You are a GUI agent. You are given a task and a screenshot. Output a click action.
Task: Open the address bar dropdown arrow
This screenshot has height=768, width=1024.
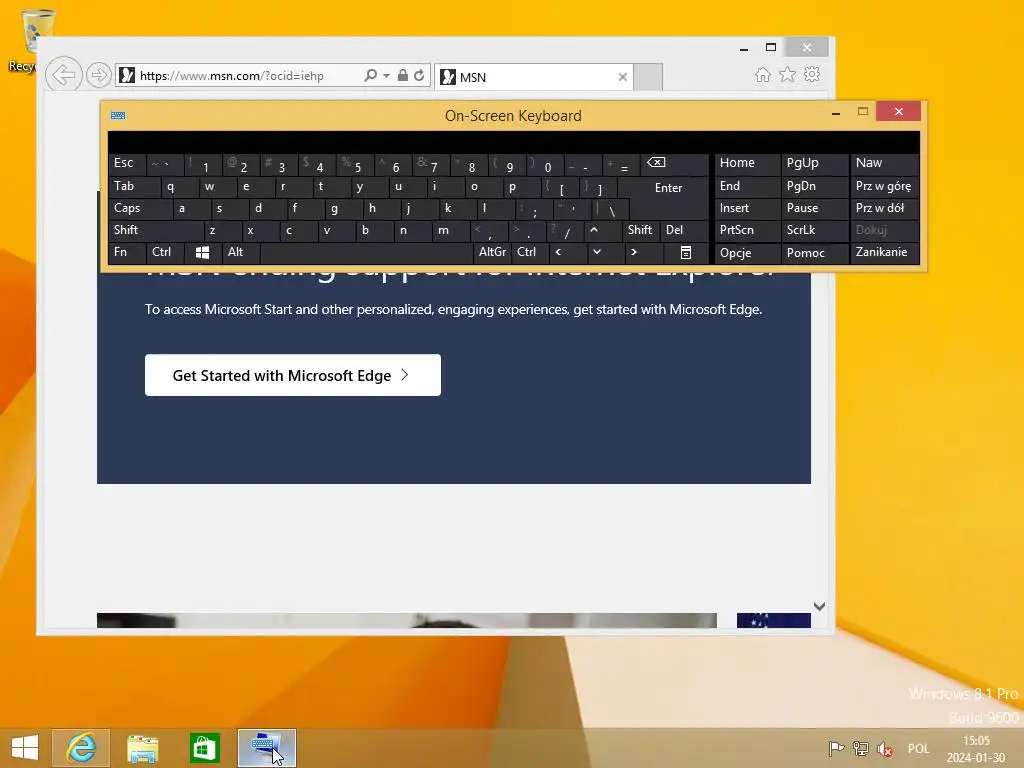(386, 76)
